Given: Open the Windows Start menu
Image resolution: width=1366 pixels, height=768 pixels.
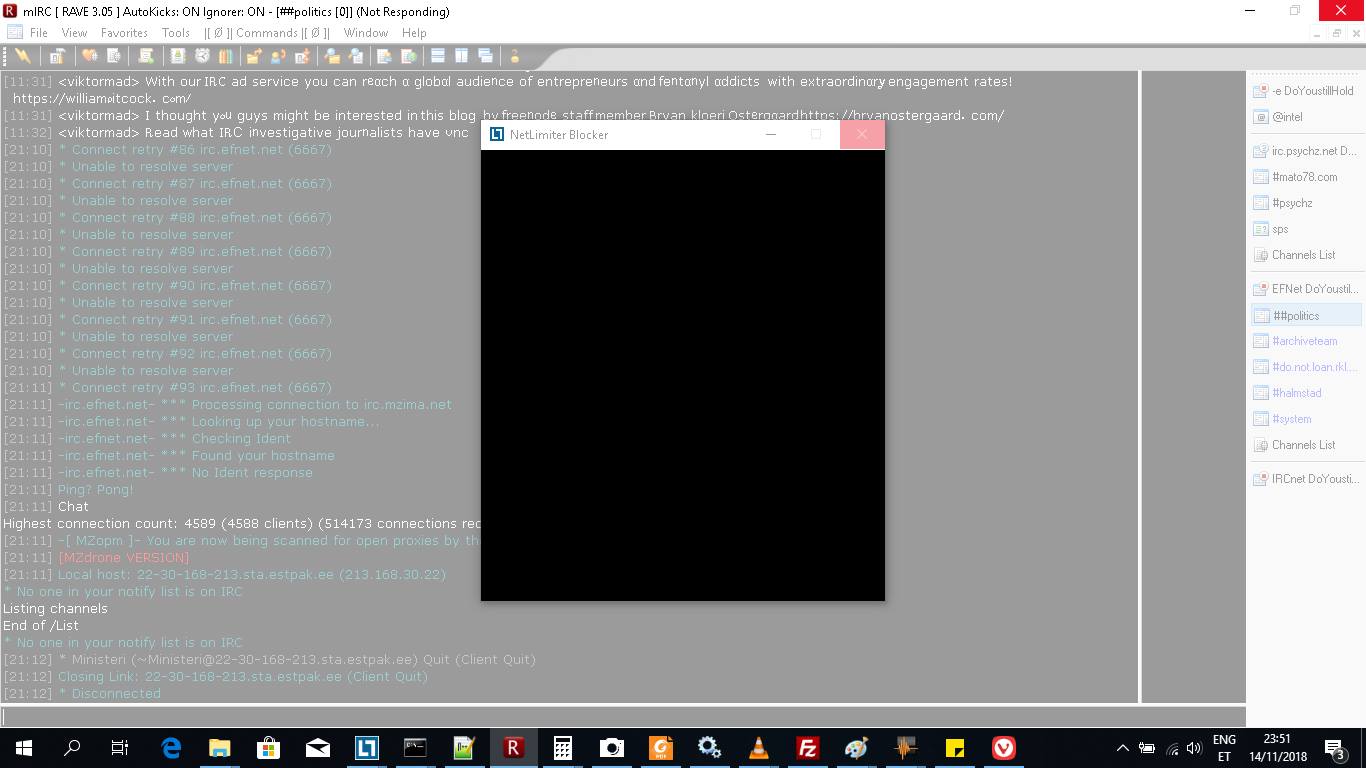Looking at the screenshot, I should coord(24,748).
